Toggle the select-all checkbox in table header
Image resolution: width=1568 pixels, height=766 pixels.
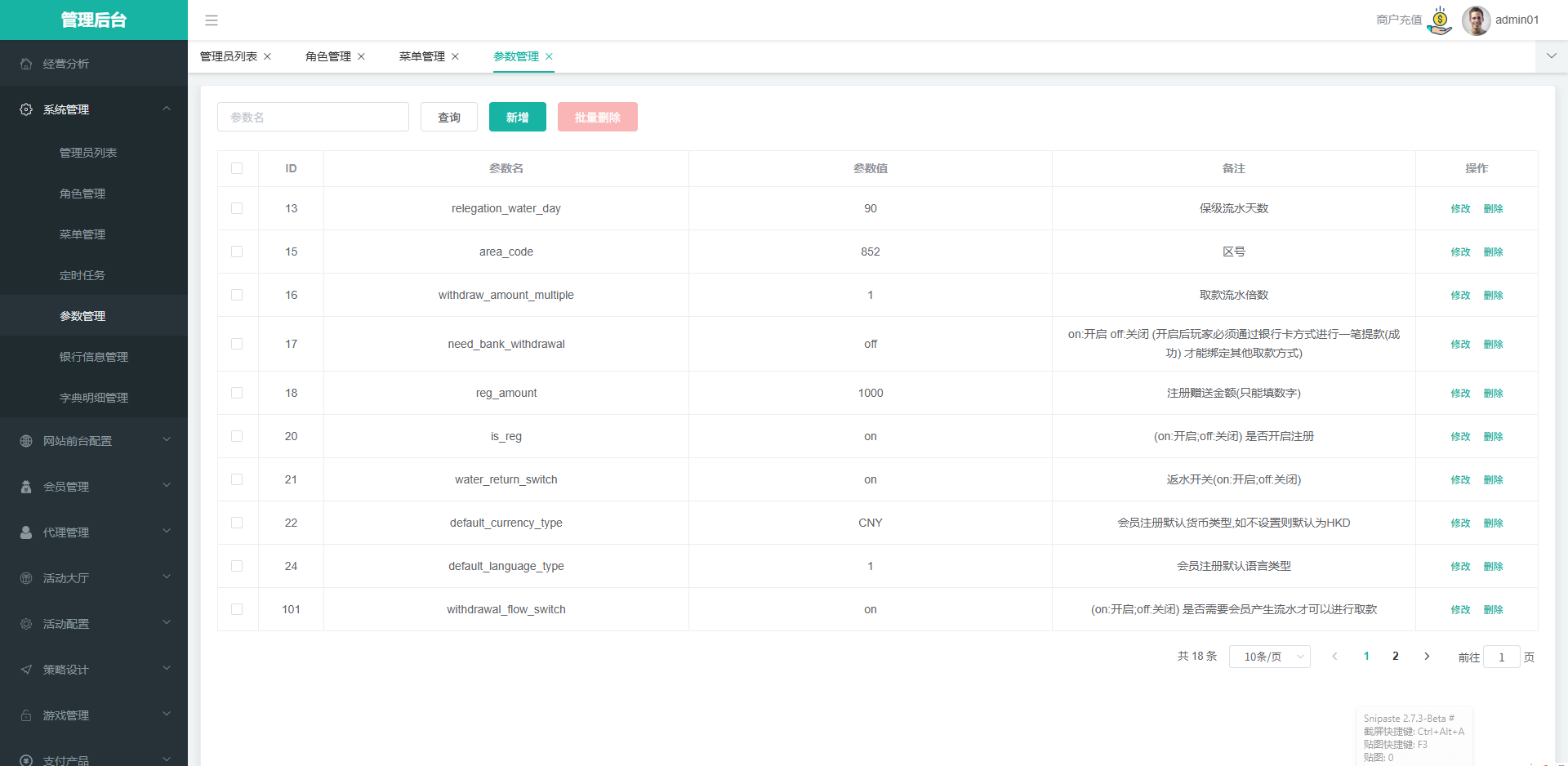click(x=237, y=168)
